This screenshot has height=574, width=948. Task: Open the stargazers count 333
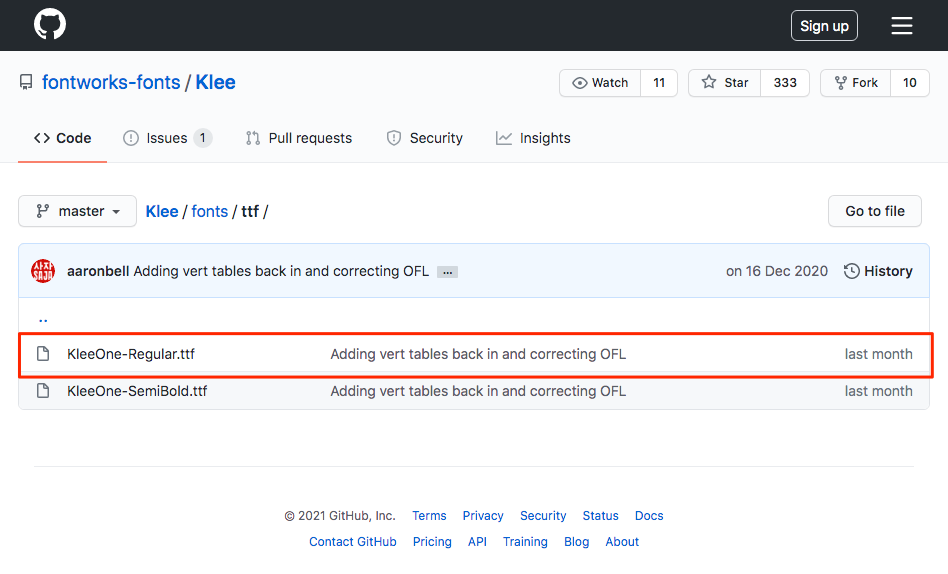pyautogui.click(x=785, y=83)
